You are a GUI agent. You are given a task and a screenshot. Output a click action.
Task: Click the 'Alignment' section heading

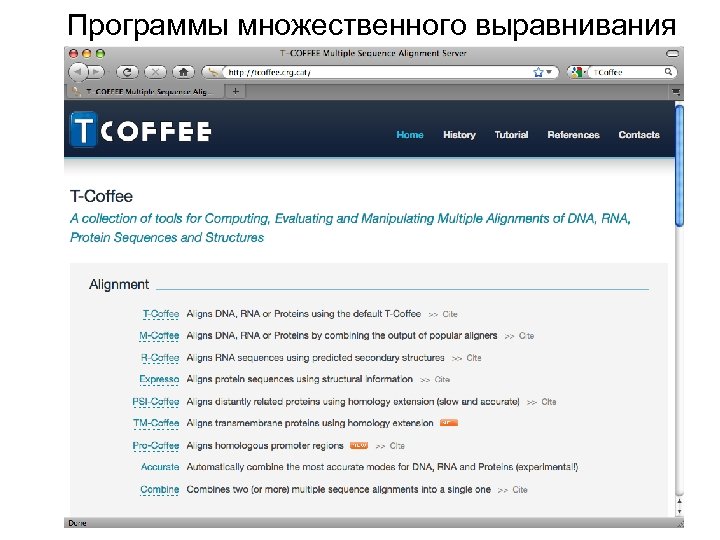click(119, 284)
